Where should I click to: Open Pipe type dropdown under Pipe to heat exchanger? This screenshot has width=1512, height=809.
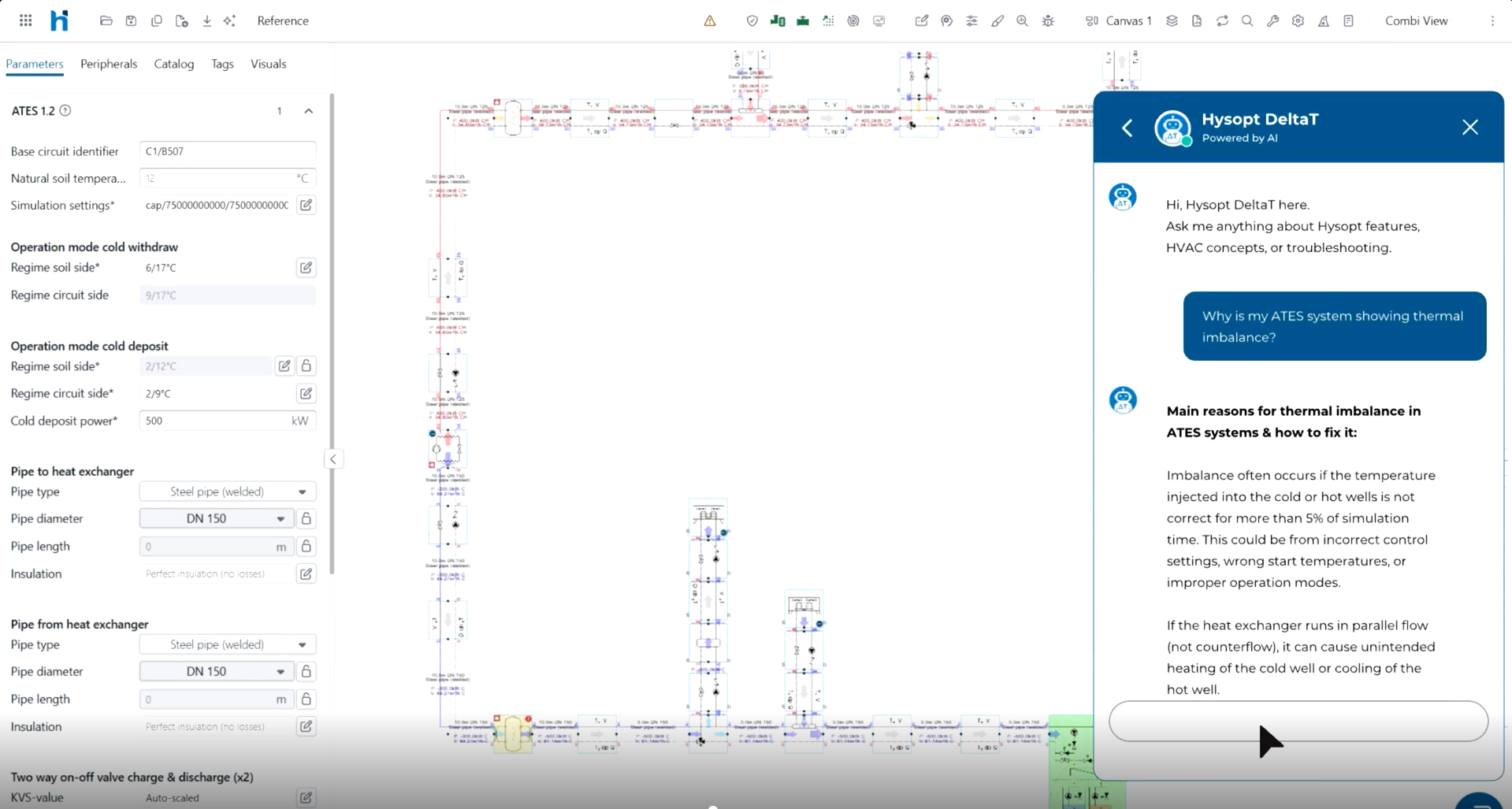pos(228,492)
